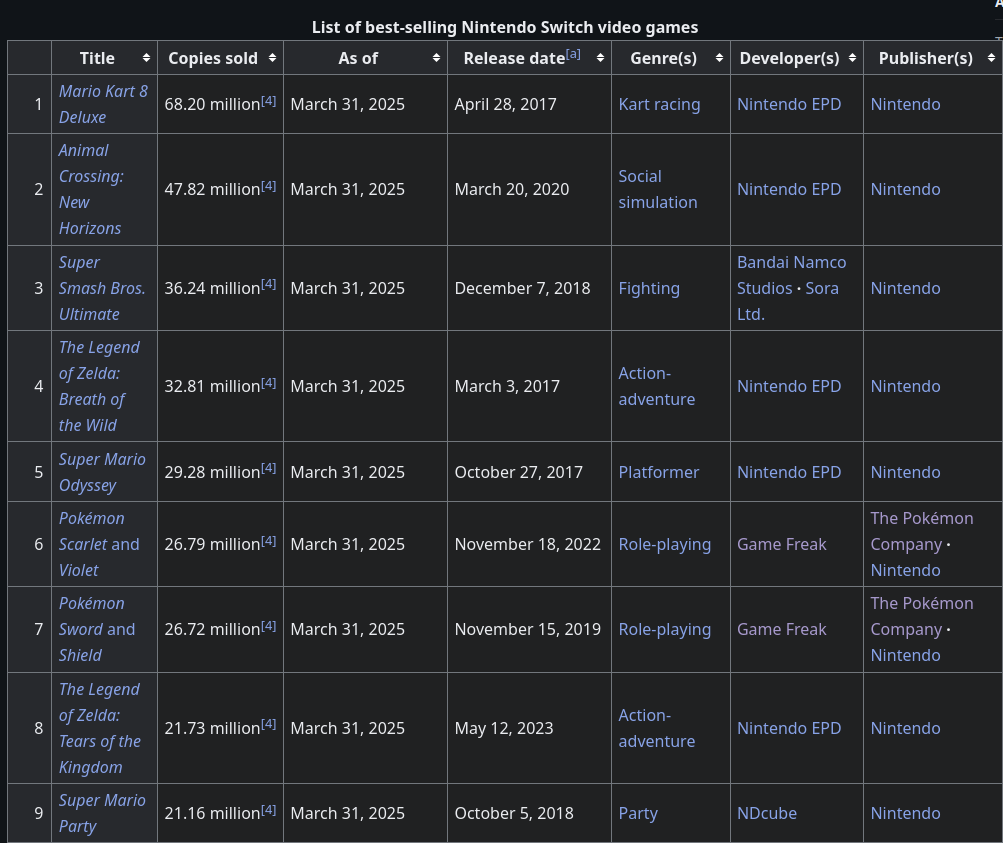Click the Platformer genre link
The width and height of the screenshot is (1003, 843).
pos(658,472)
